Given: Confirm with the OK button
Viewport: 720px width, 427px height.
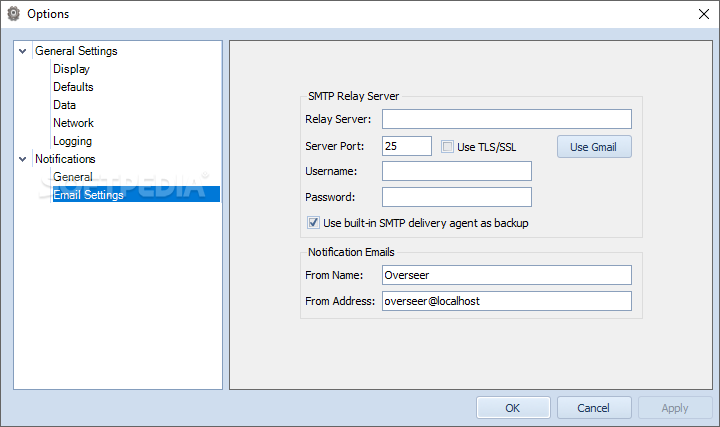Looking at the screenshot, I should [x=513, y=408].
